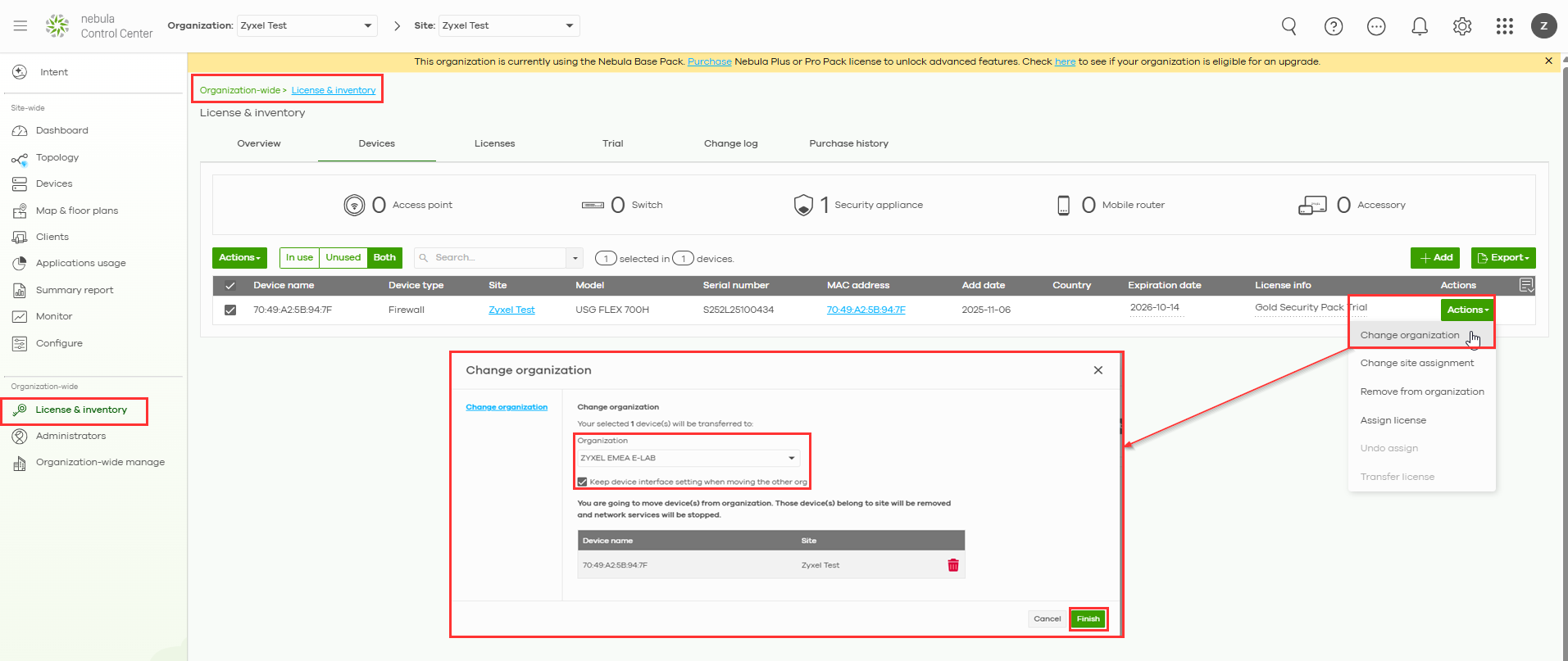
Task: Switch to the Change log tab
Action: point(731,143)
